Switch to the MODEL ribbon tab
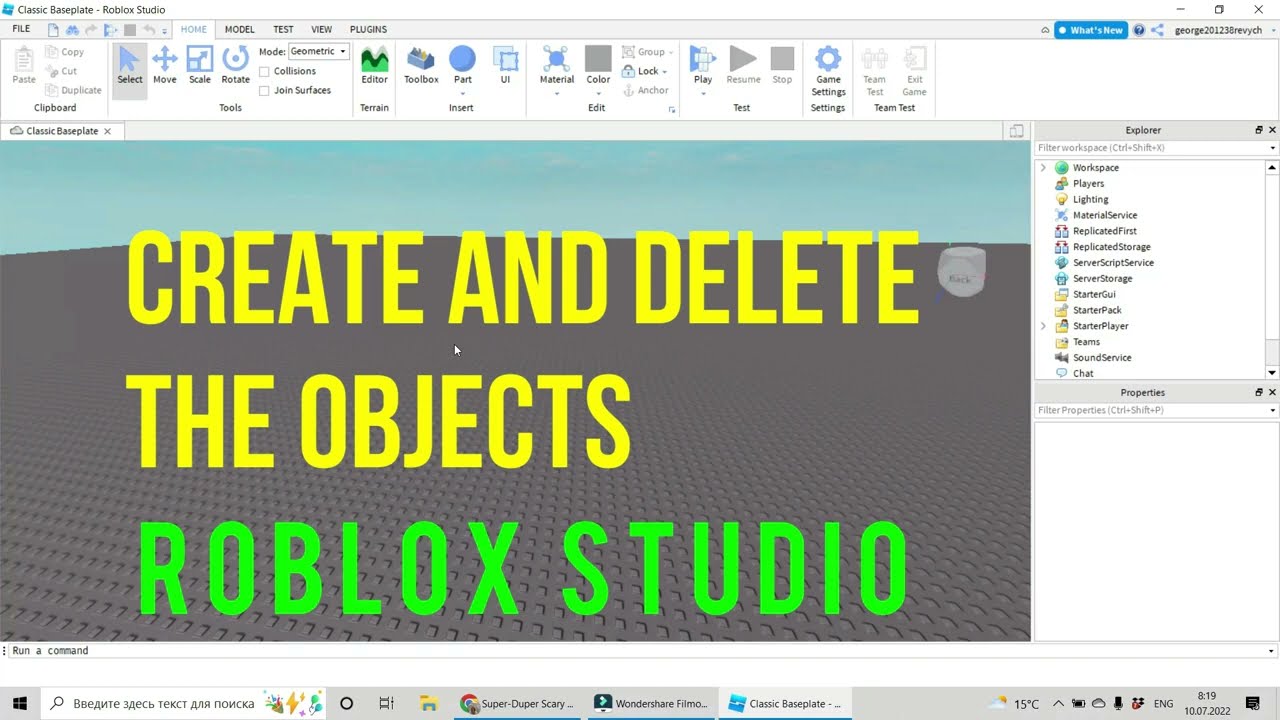Viewport: 1280px width, 720px height. pos(239,30)
